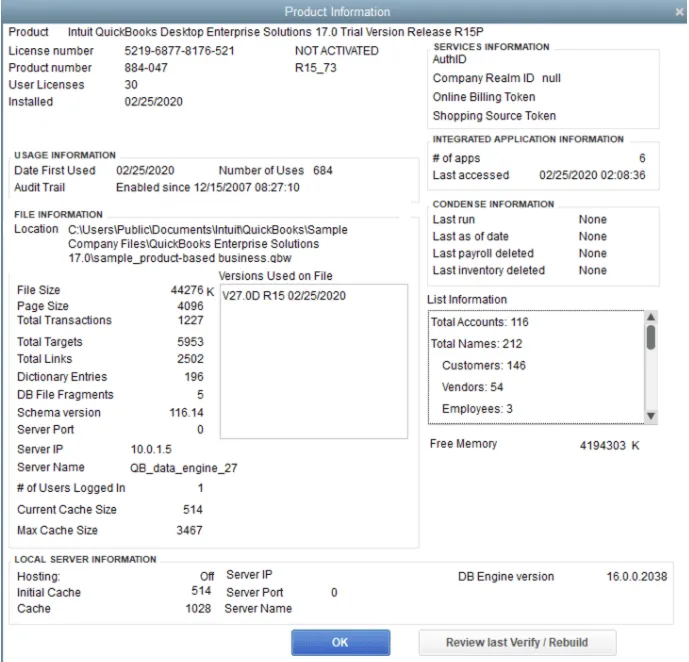Viewport: 689px width, 662px height.
Task: Select the Total Names: 212 row
Action: point(476,344)
